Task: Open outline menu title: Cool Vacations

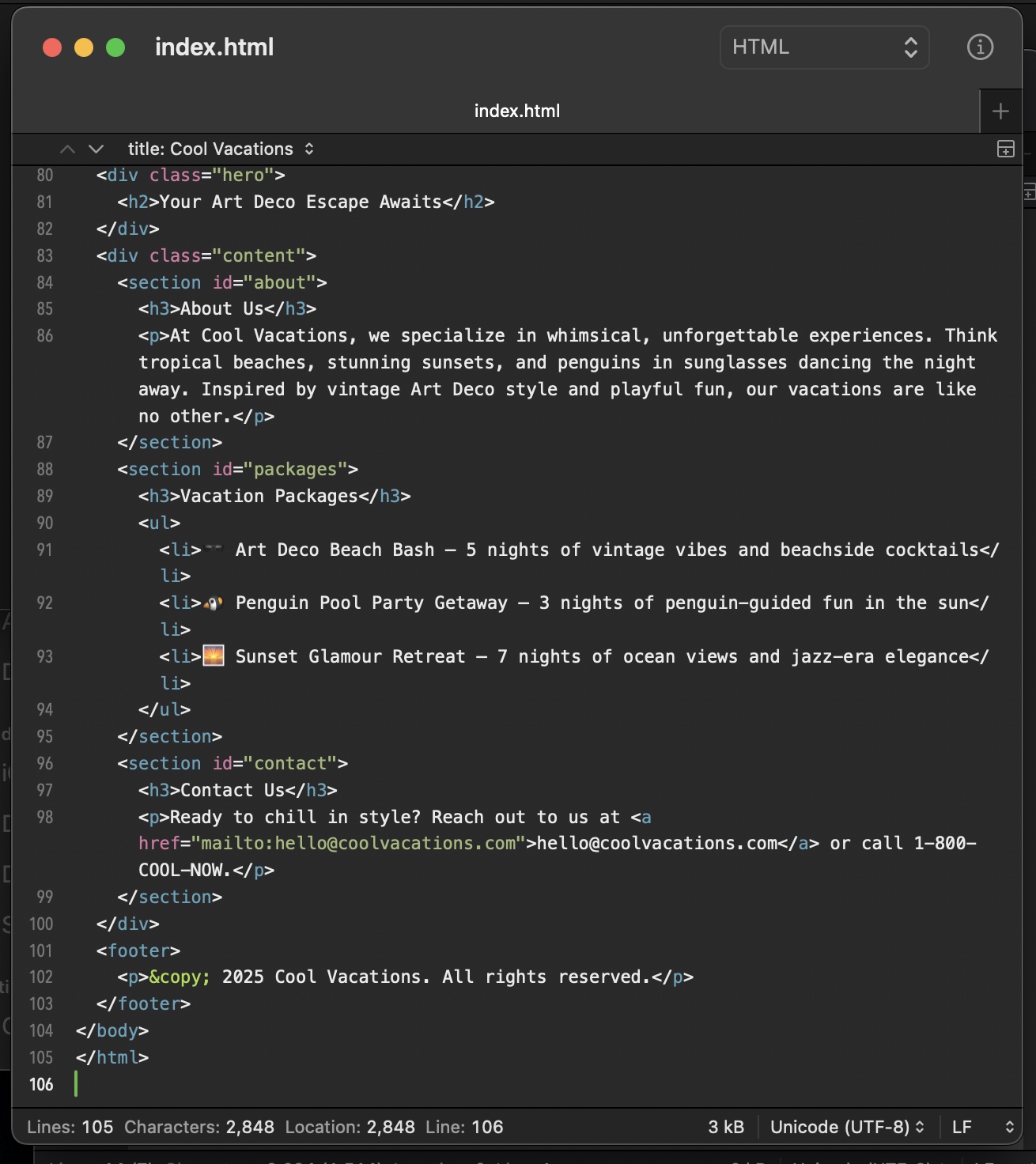Action: pos(221,149)
